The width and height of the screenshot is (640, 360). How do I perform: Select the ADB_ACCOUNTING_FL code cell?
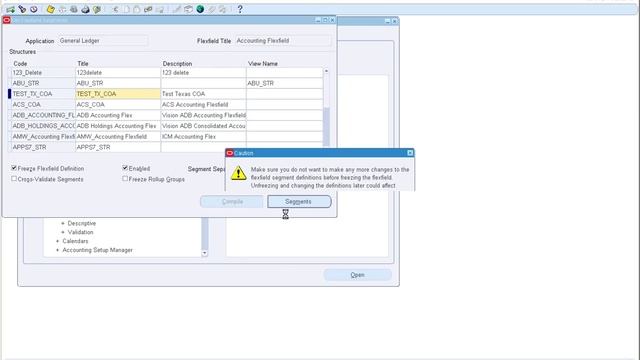tap(43, 115)
